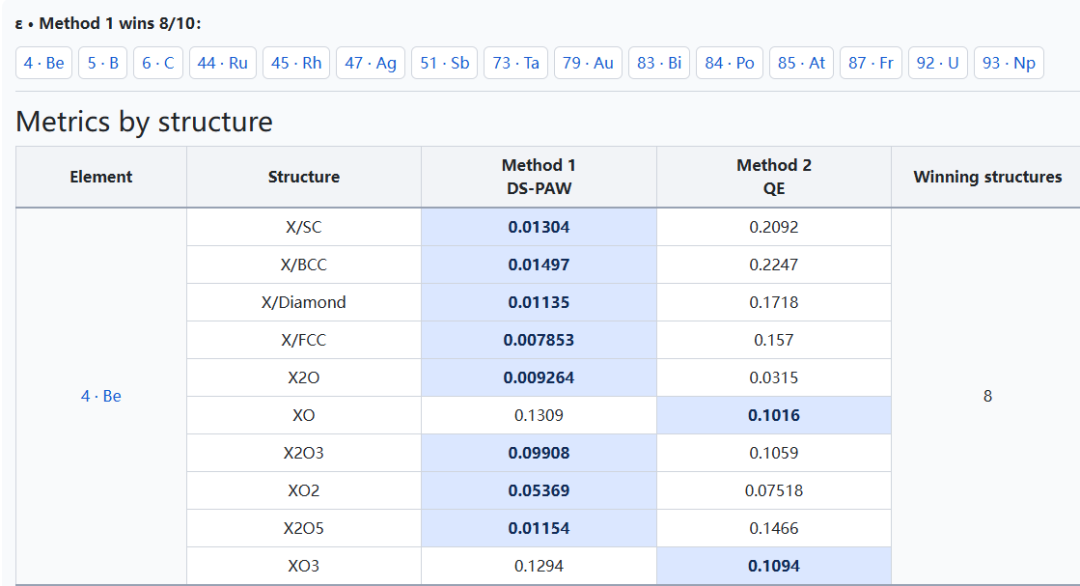Select the 83 · Bi element chip

(659, 63)
